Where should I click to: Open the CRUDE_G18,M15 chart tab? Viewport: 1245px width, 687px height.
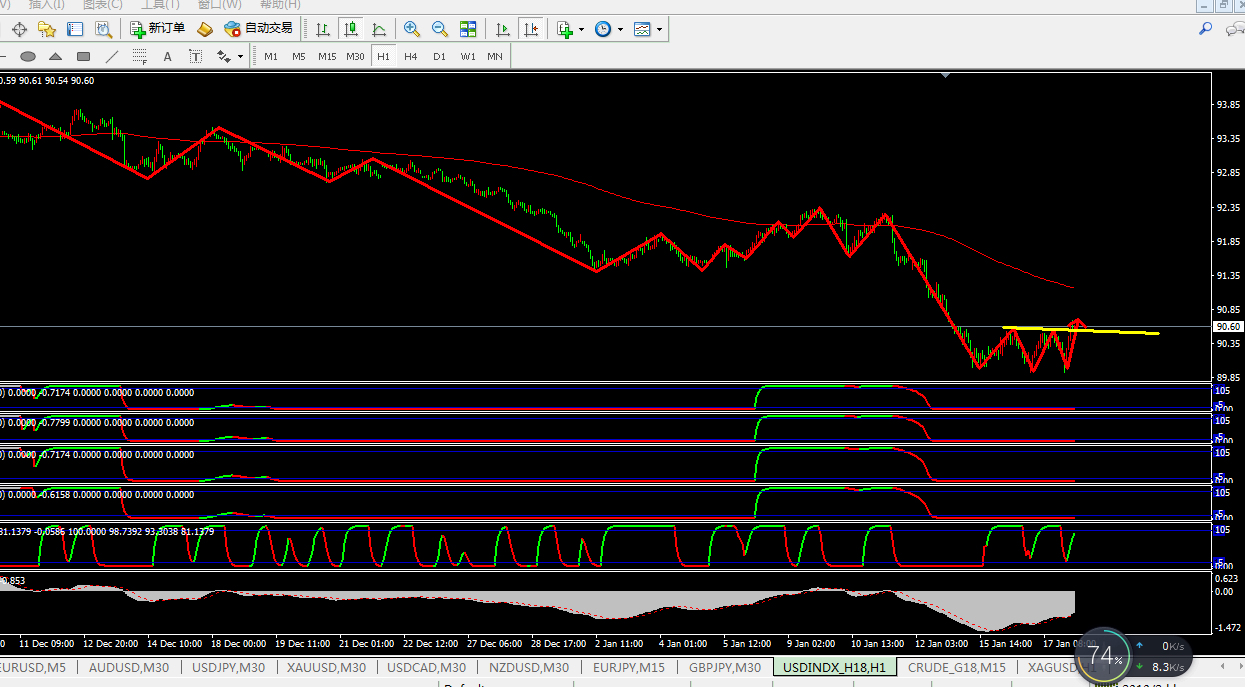[x=956, y=667]
